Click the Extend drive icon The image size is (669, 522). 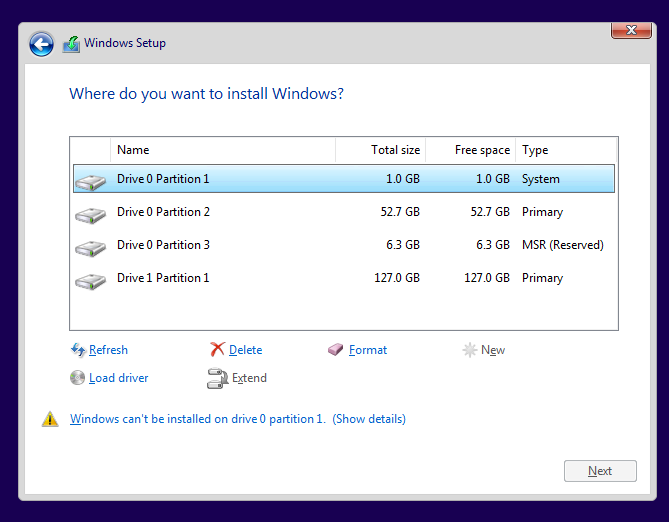(x=218, y=378)
